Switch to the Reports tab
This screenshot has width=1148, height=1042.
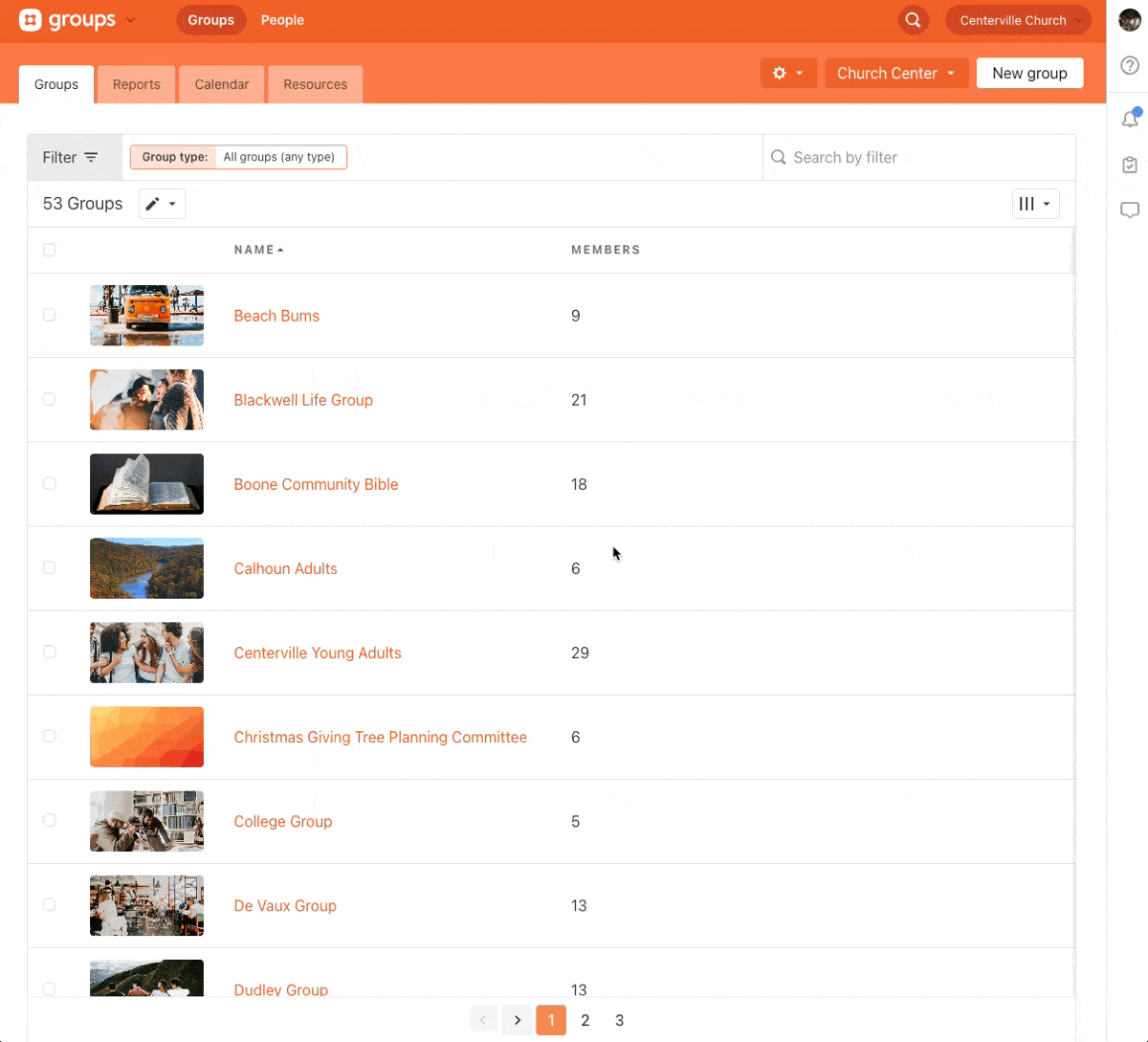point(136,84)
